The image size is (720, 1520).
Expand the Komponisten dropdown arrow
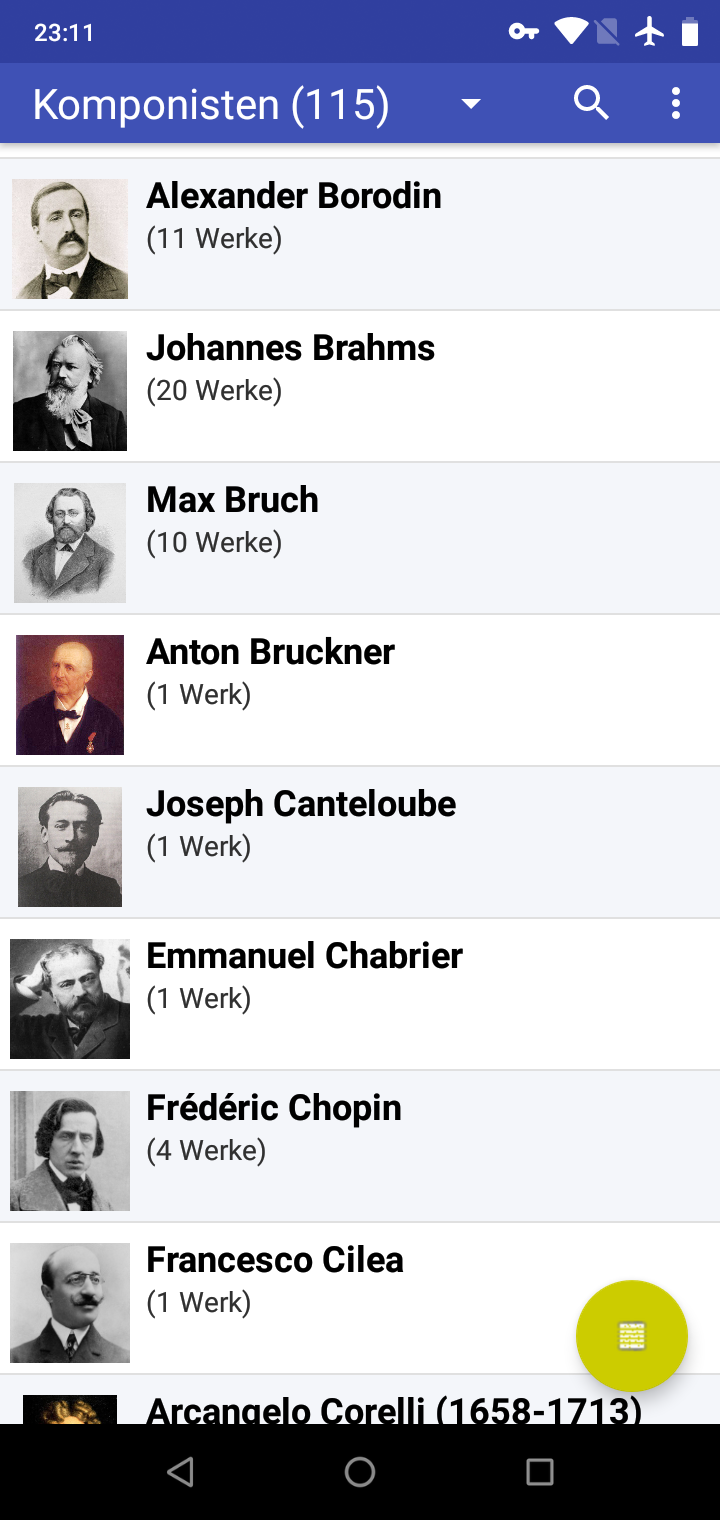tap(471, 104)
